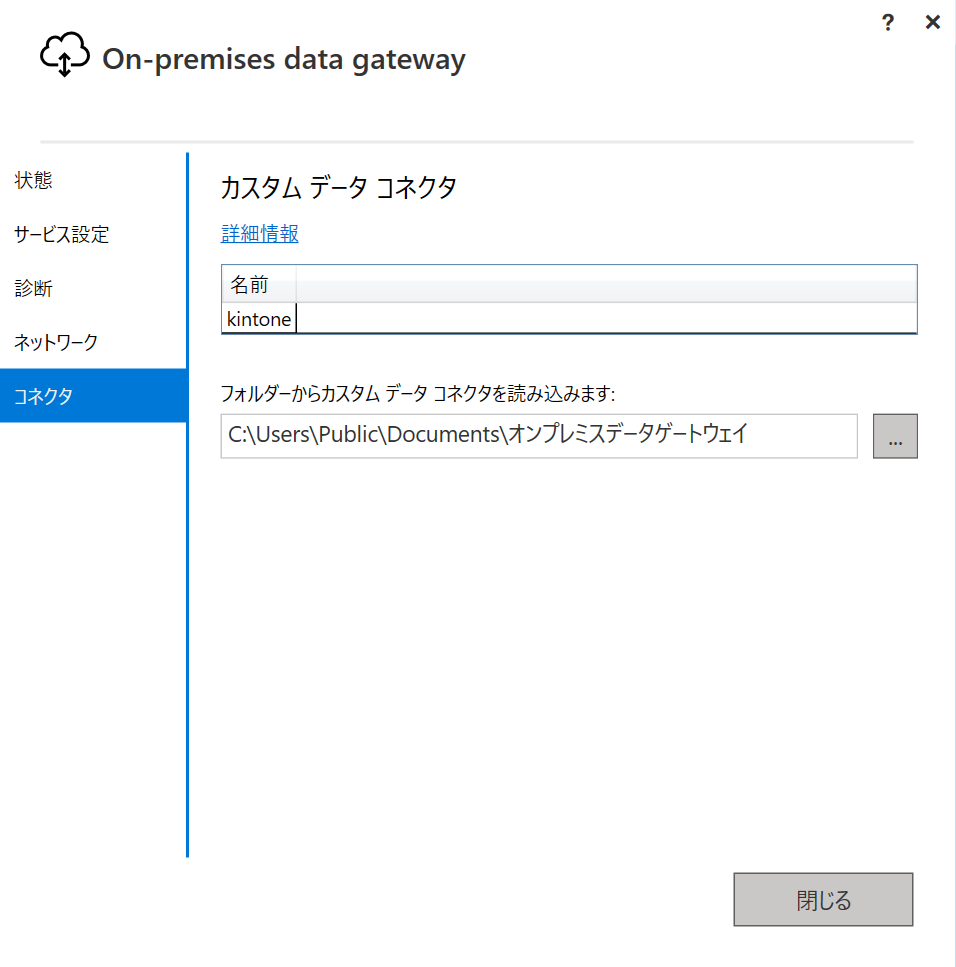Image resolution: width=956 pixels, height=967 pixels.
Task: Select the ネットワーク tab
Action: pyautogui.click(x=56, y=343)
